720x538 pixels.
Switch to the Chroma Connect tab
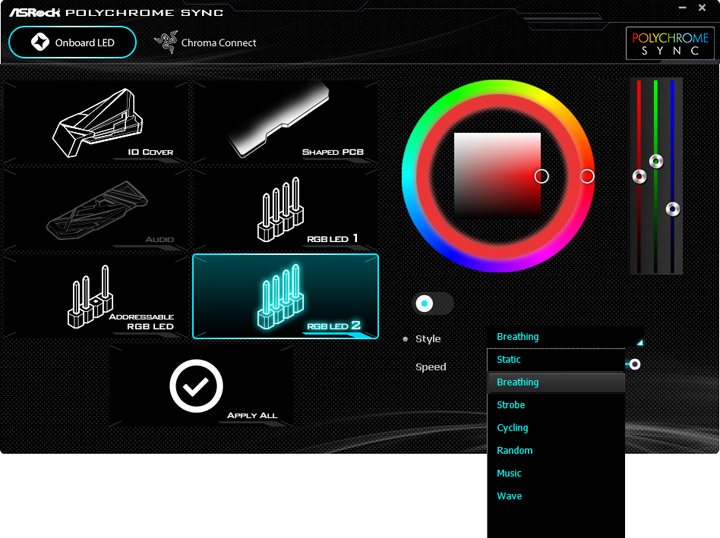click(x=205, y=43)
